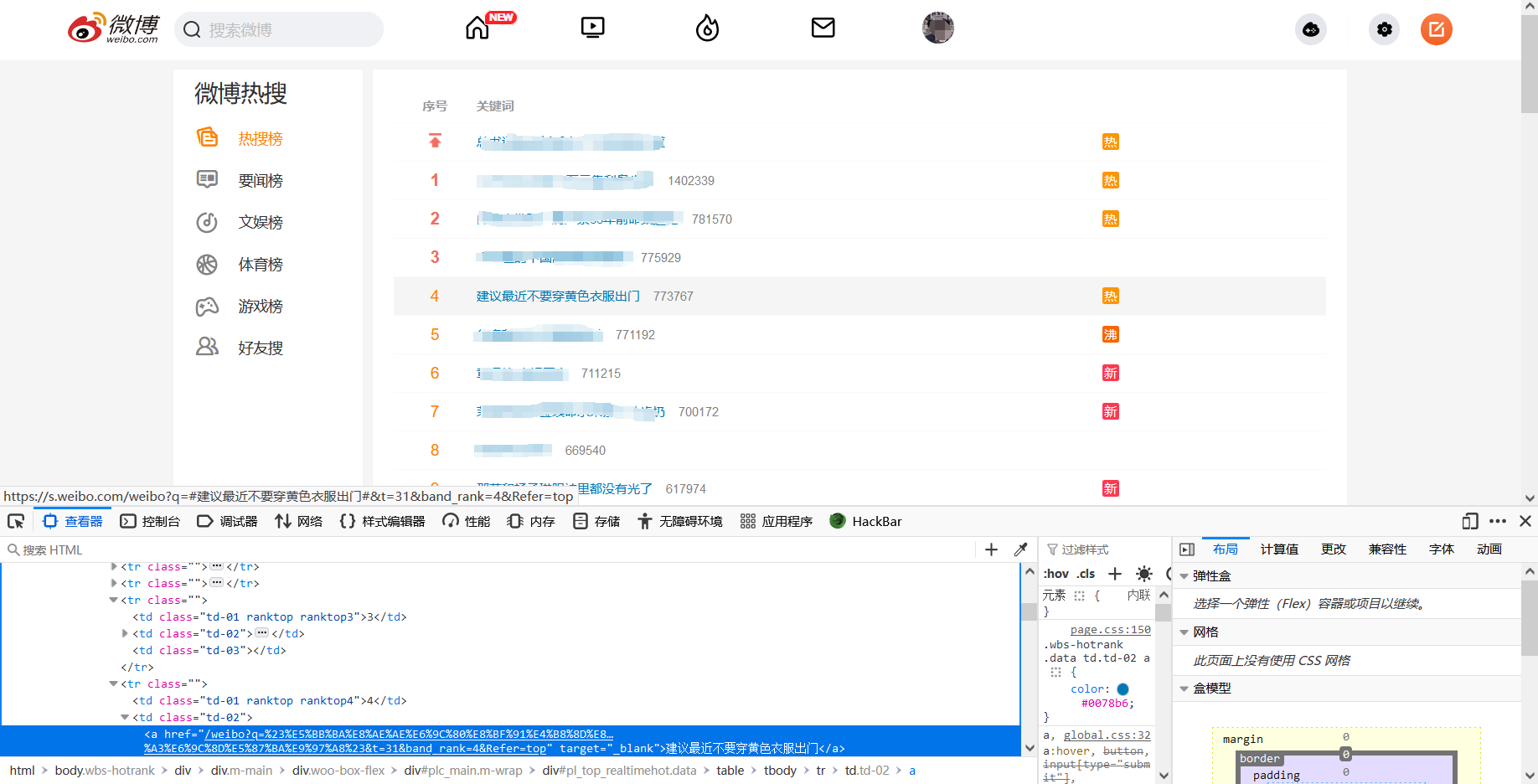Activate the element picker tool in DevTools
Viewport: 1538px width, 784px height.
[x=16, y=521]
